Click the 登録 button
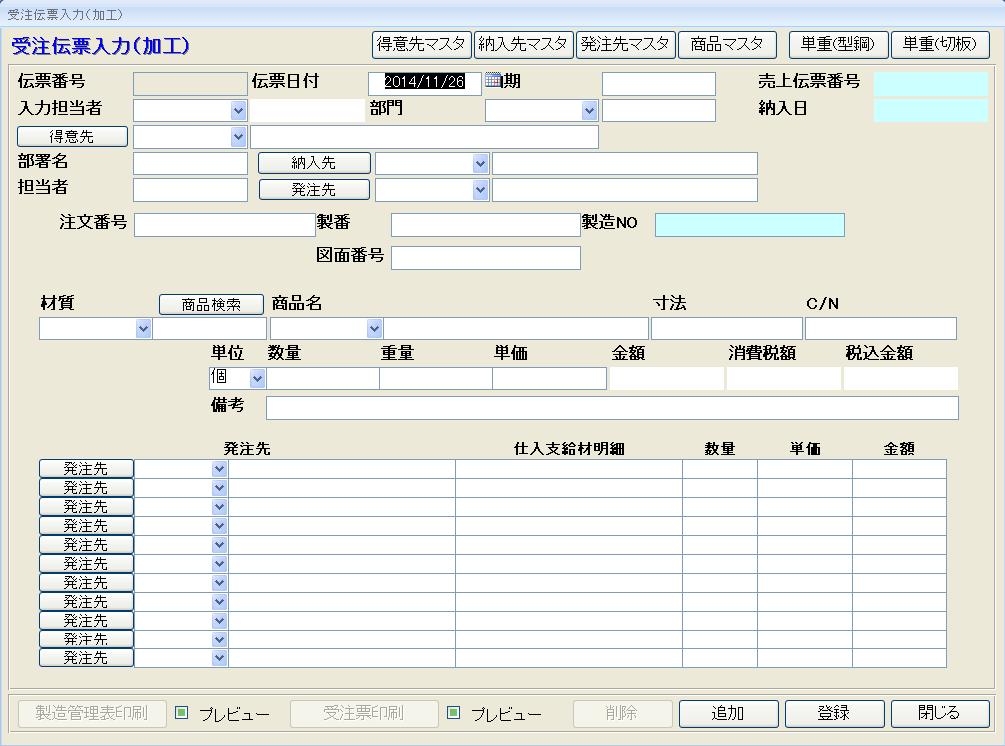The width and height of the screenshot is (1005, 746). pyautogui.click(x=834, y=713)
